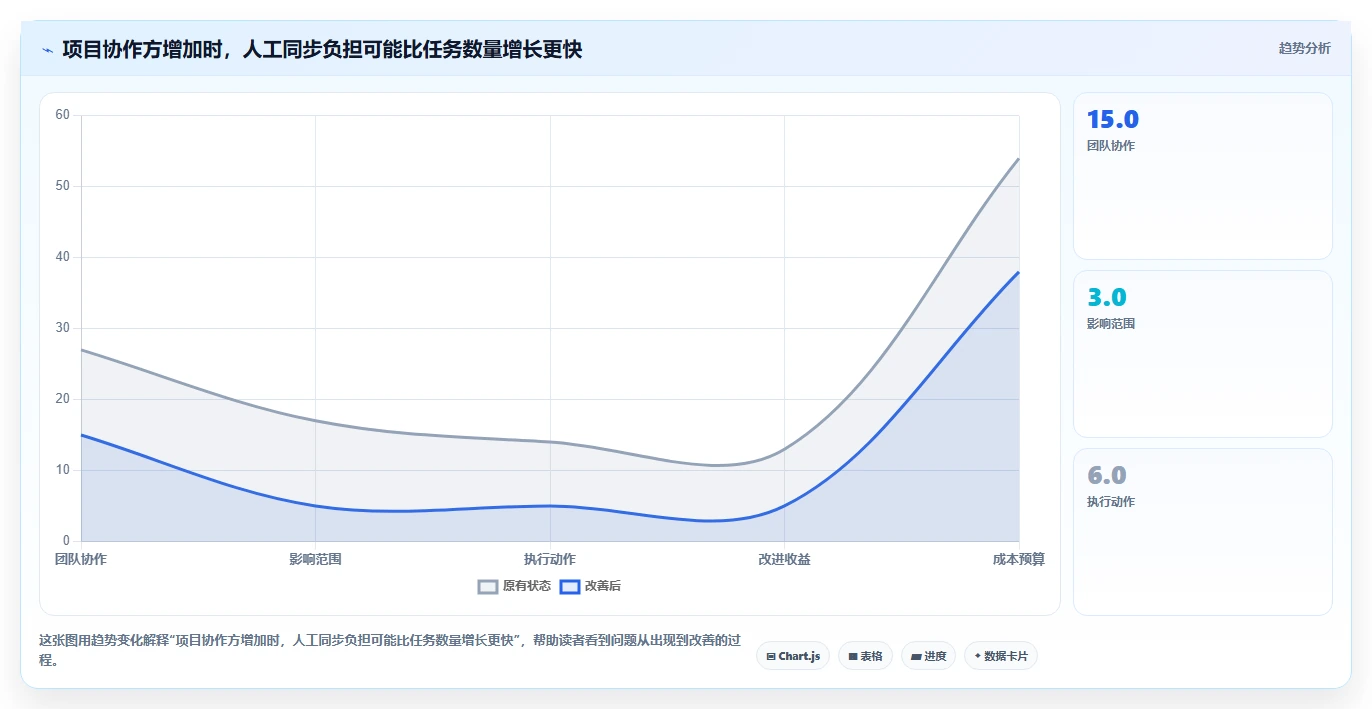
Task: Click the description paragraph starting 这张图用趋势变化
Action: 390,650
